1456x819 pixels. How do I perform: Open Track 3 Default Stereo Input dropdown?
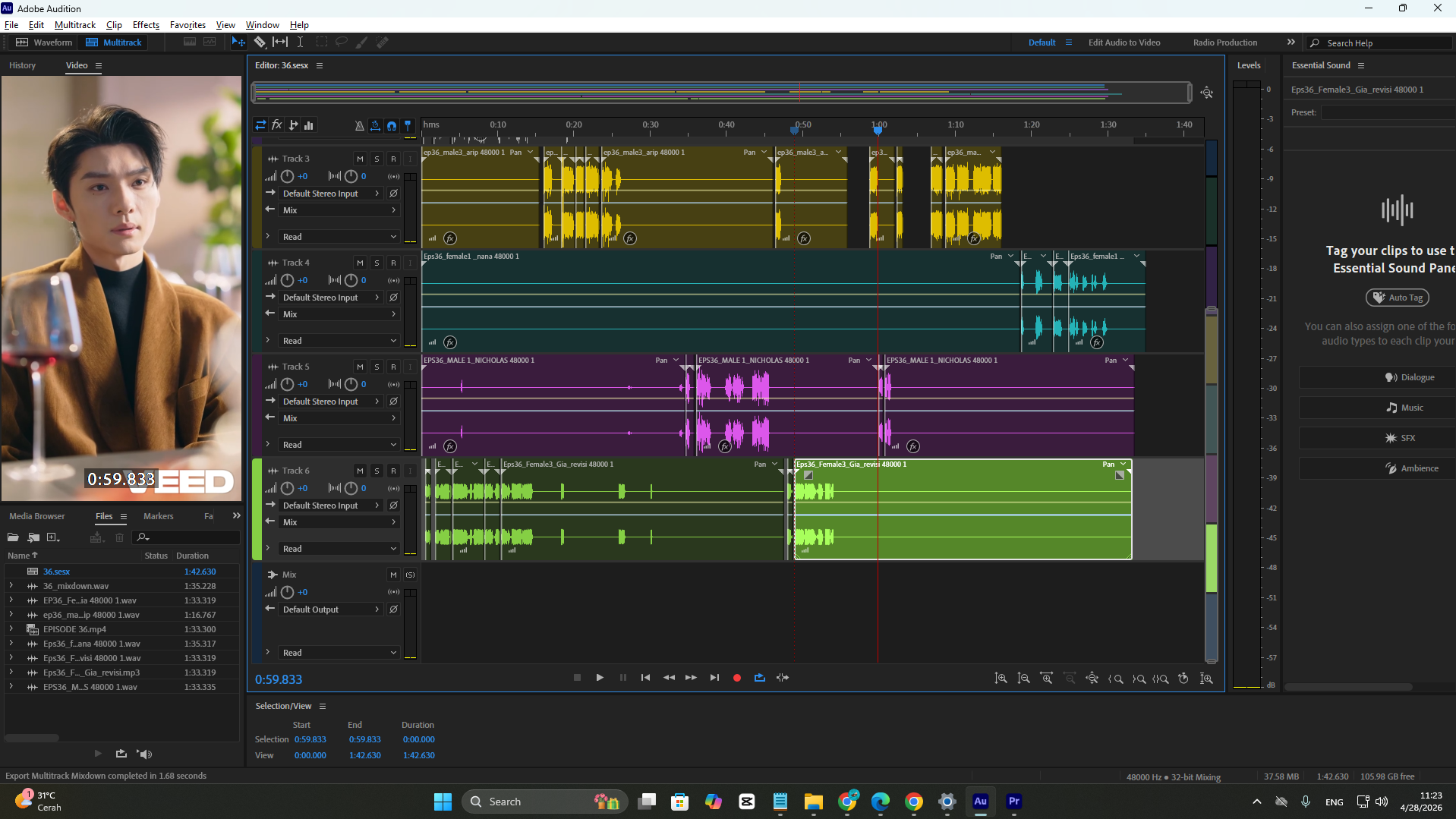point(331,194)
